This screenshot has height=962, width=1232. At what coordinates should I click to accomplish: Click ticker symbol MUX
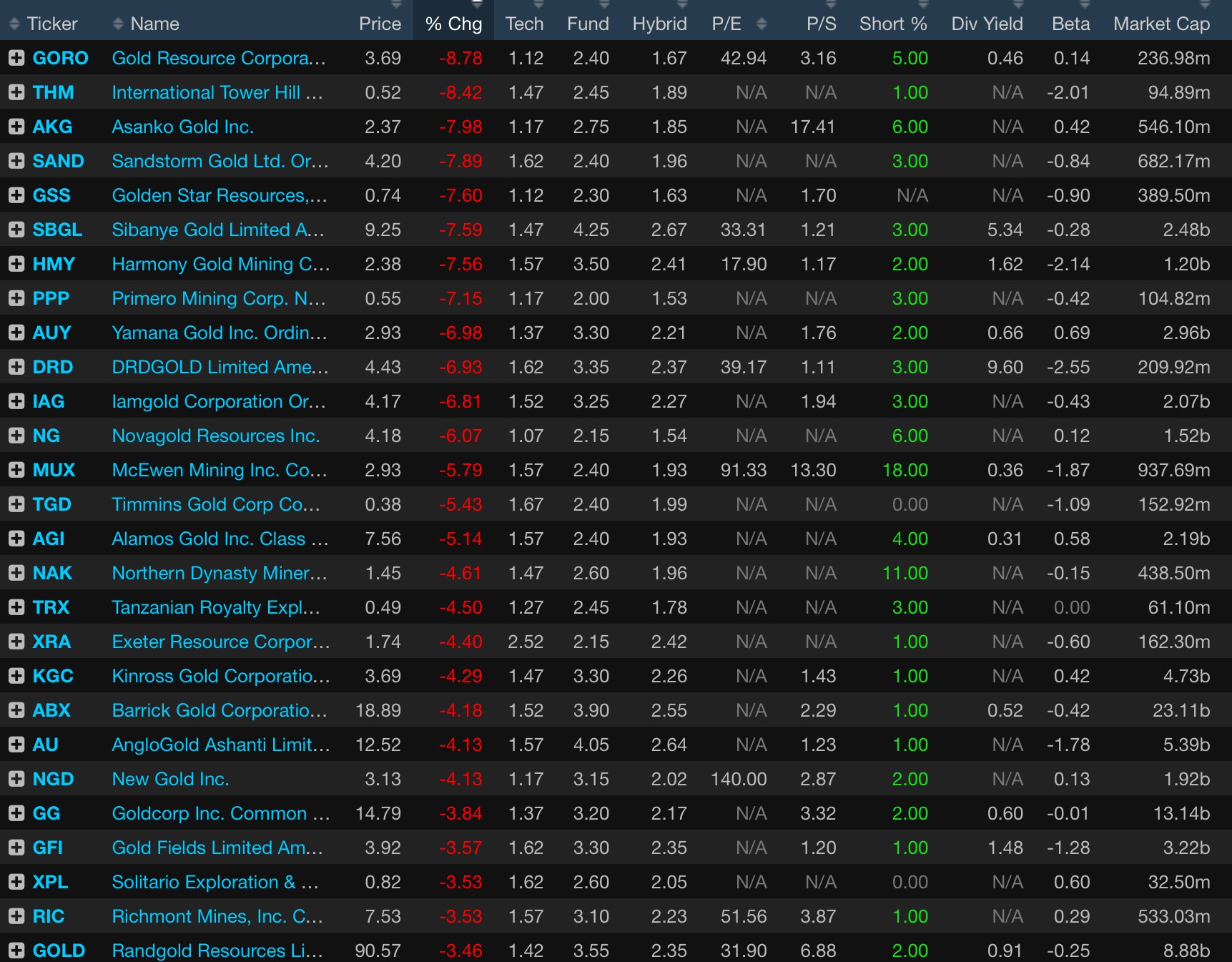54,470
